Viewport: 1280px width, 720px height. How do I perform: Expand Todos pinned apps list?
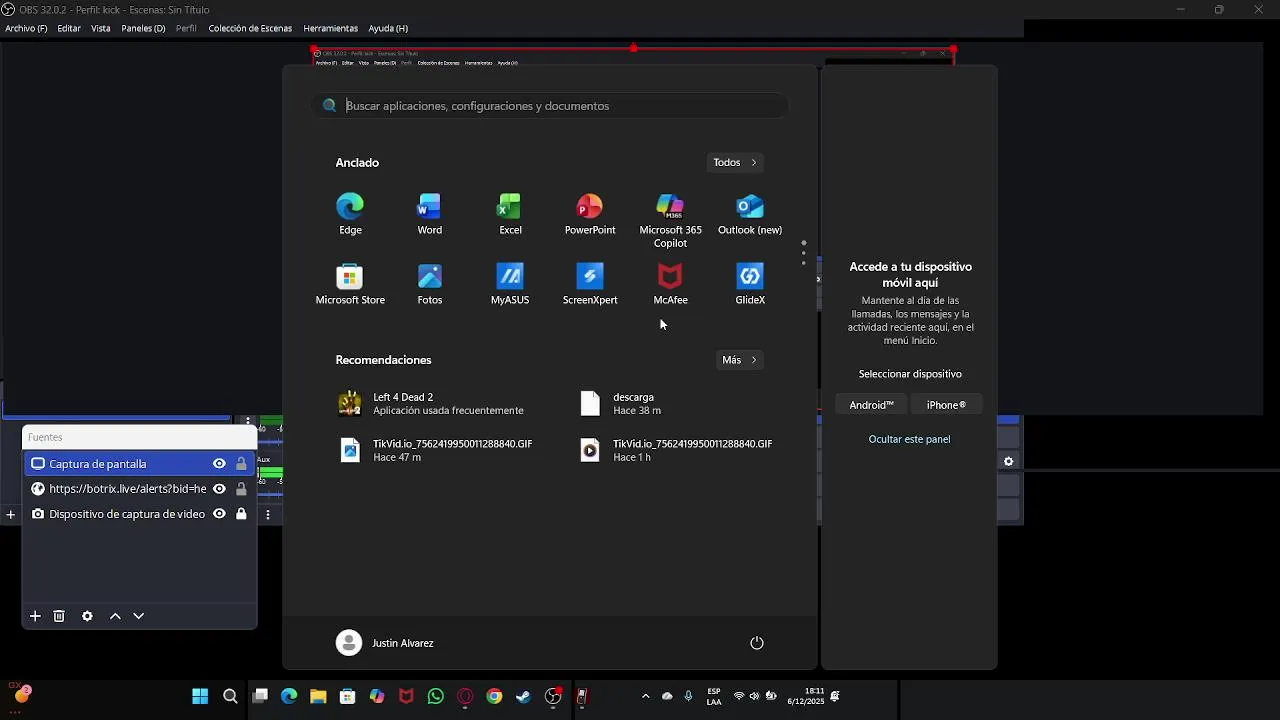[735, 163]
